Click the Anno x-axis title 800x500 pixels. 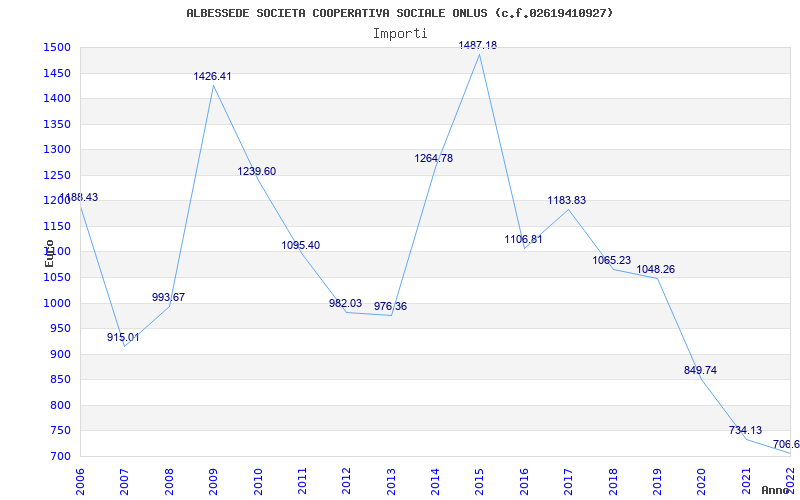(776, 490)
